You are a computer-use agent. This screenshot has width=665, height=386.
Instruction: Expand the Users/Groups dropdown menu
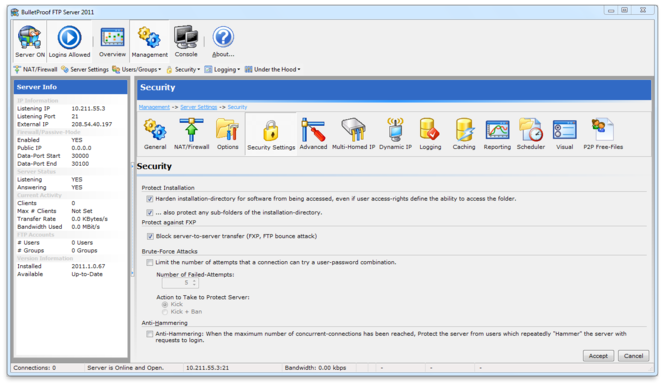[x=137, y=70]
